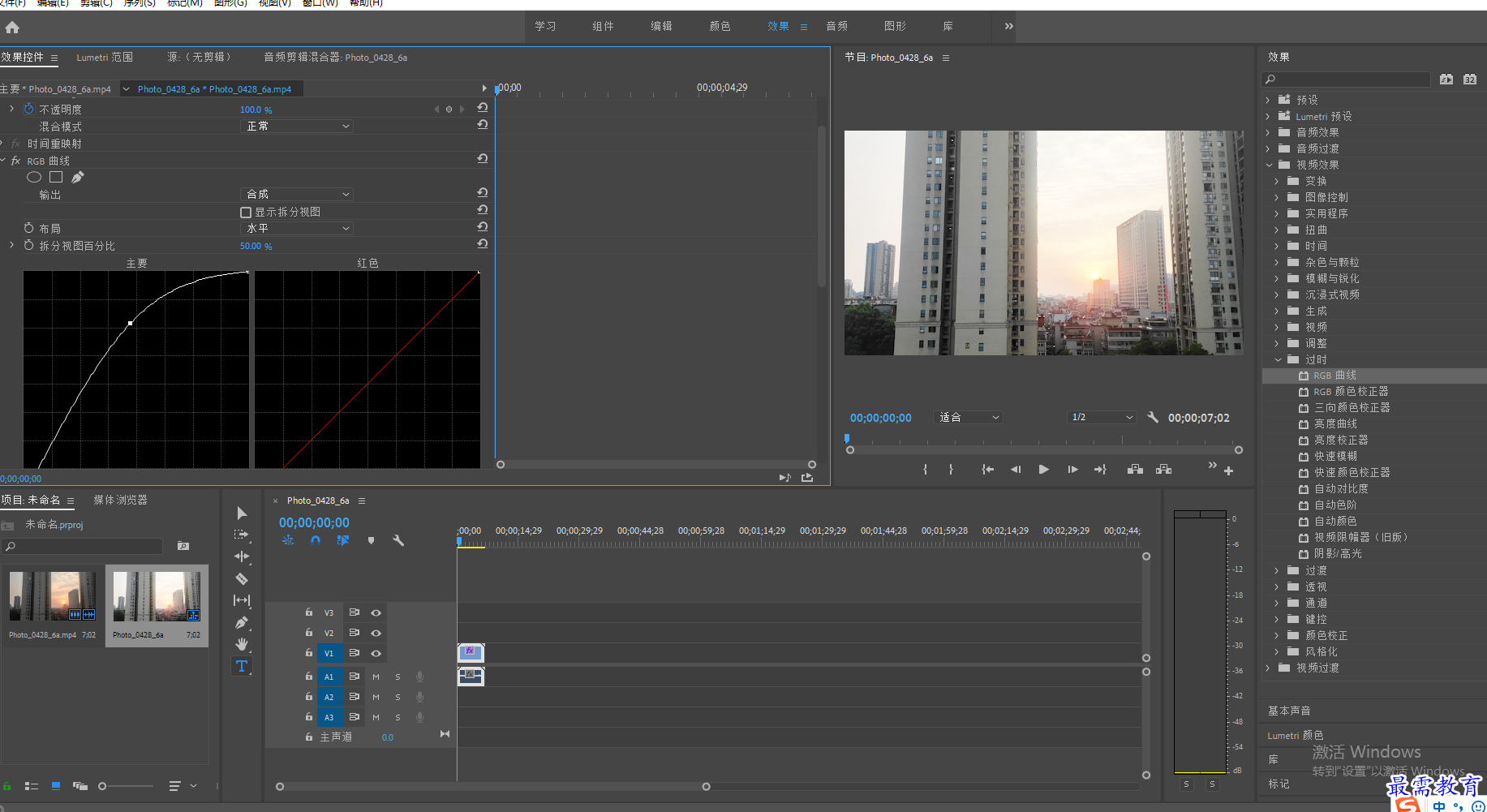
Task: Toggle 不透明度 animation stopwatch
Action: [x=29, y=109]
